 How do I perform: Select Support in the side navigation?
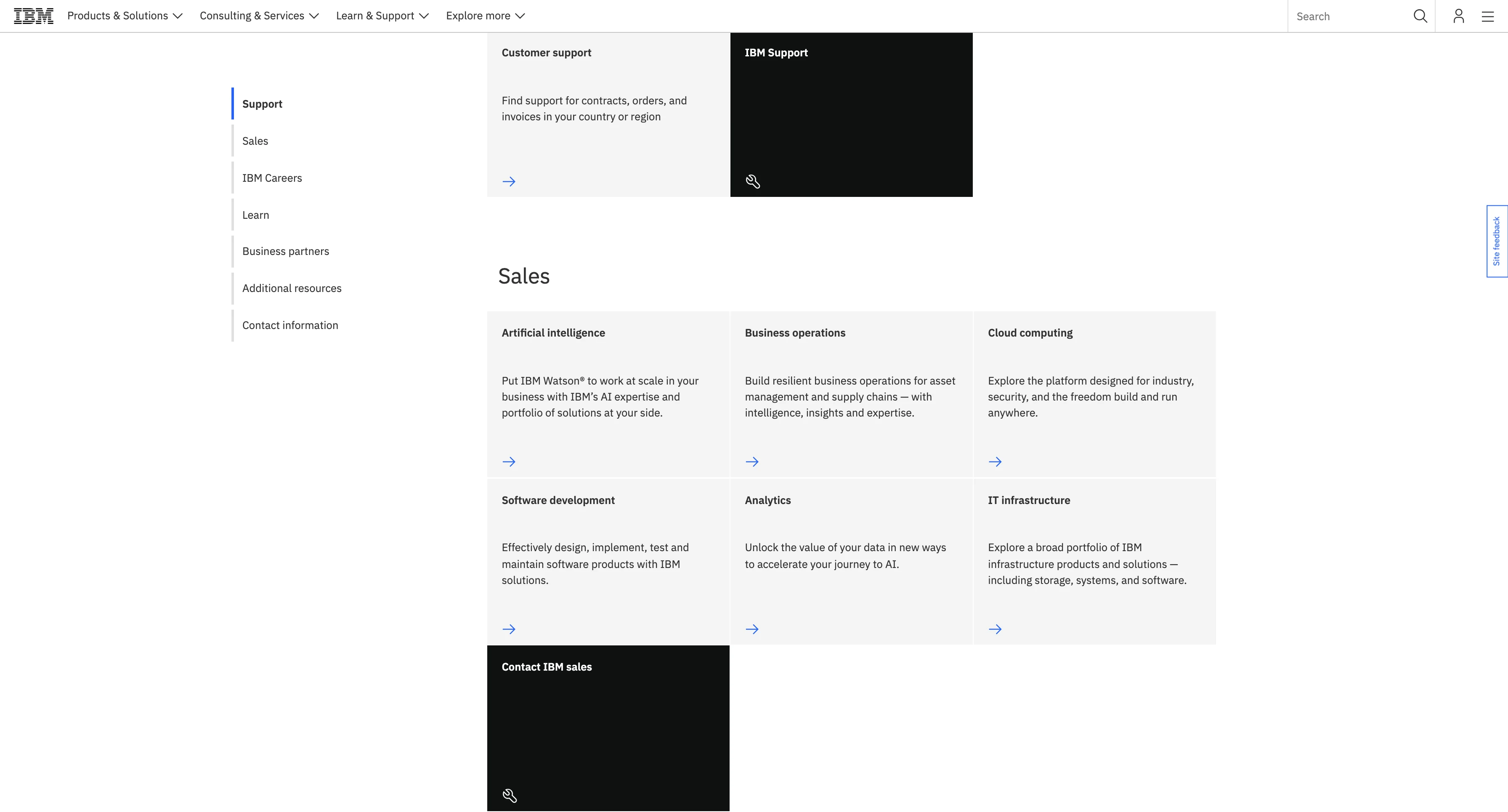262,103
